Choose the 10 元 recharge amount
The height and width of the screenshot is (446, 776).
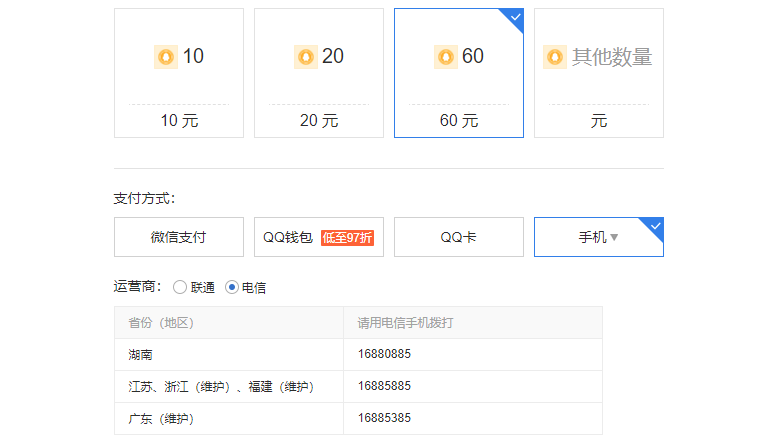coord(179,121)
